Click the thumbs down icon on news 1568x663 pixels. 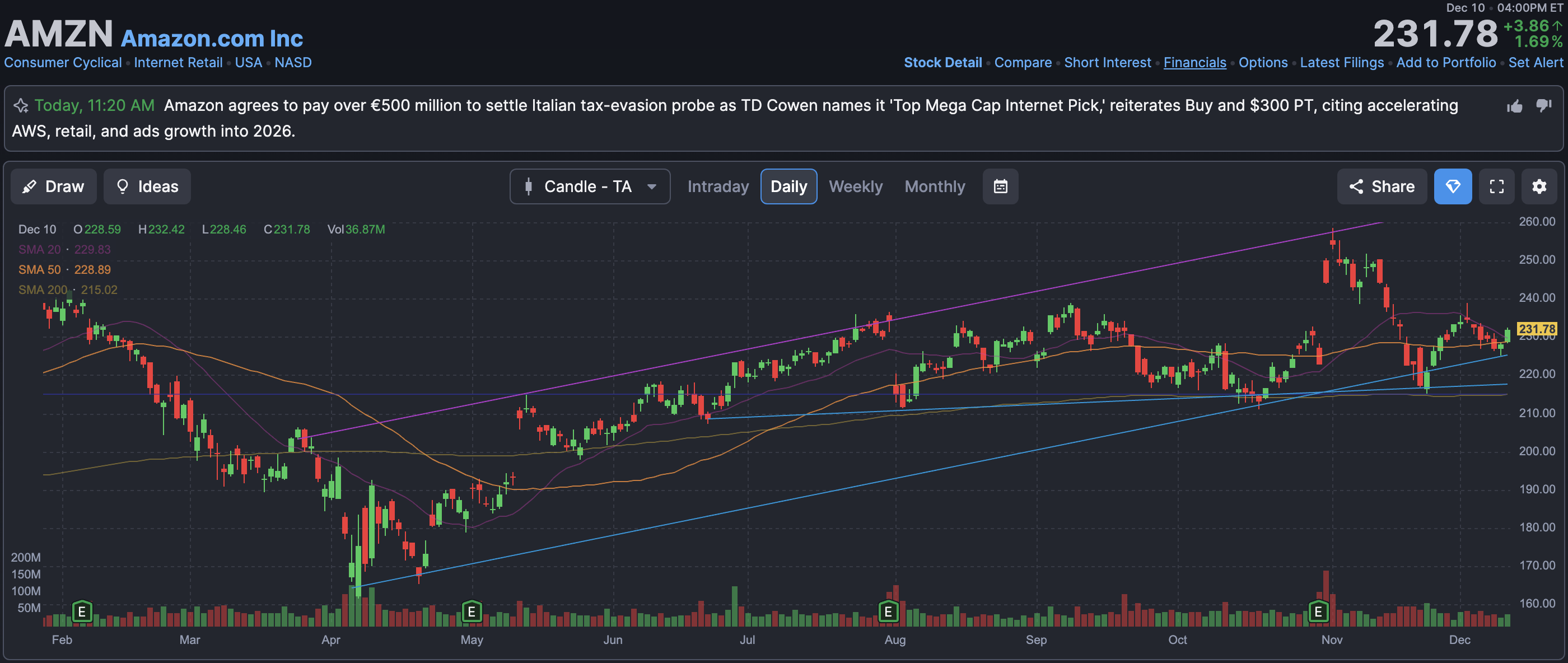click(1544, 106)
